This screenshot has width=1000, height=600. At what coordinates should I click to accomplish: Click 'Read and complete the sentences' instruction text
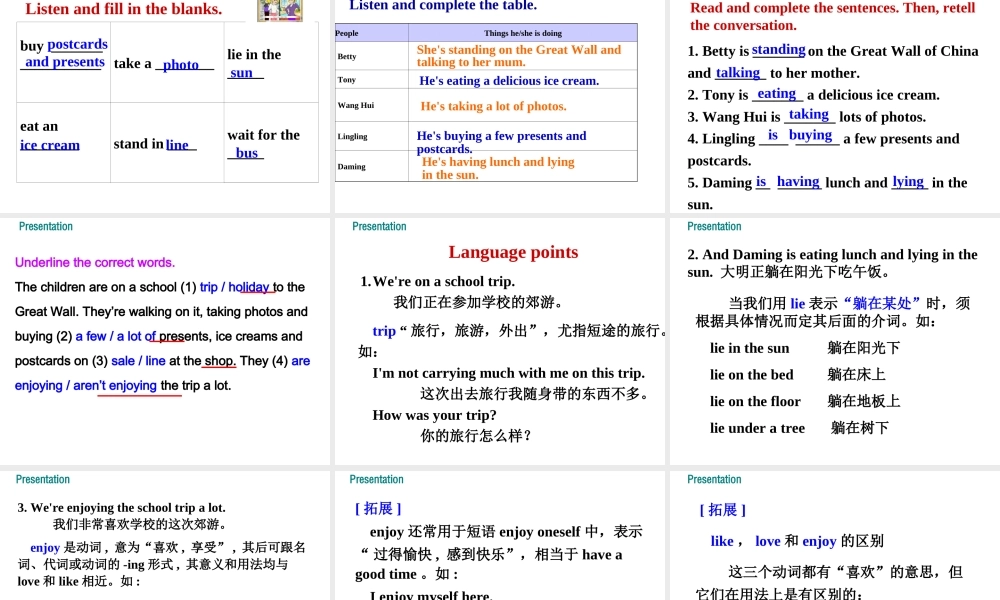832,17
